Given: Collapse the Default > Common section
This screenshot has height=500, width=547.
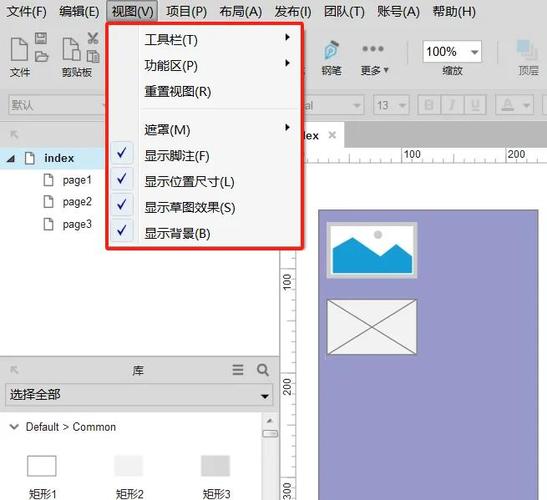Looking at the screenshot, I should point(14,427).
